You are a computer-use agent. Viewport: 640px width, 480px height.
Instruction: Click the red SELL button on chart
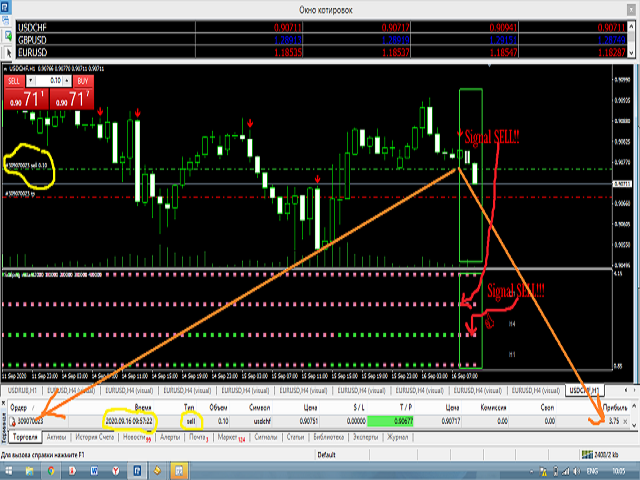pyautogui.click(x=14, y=81)
